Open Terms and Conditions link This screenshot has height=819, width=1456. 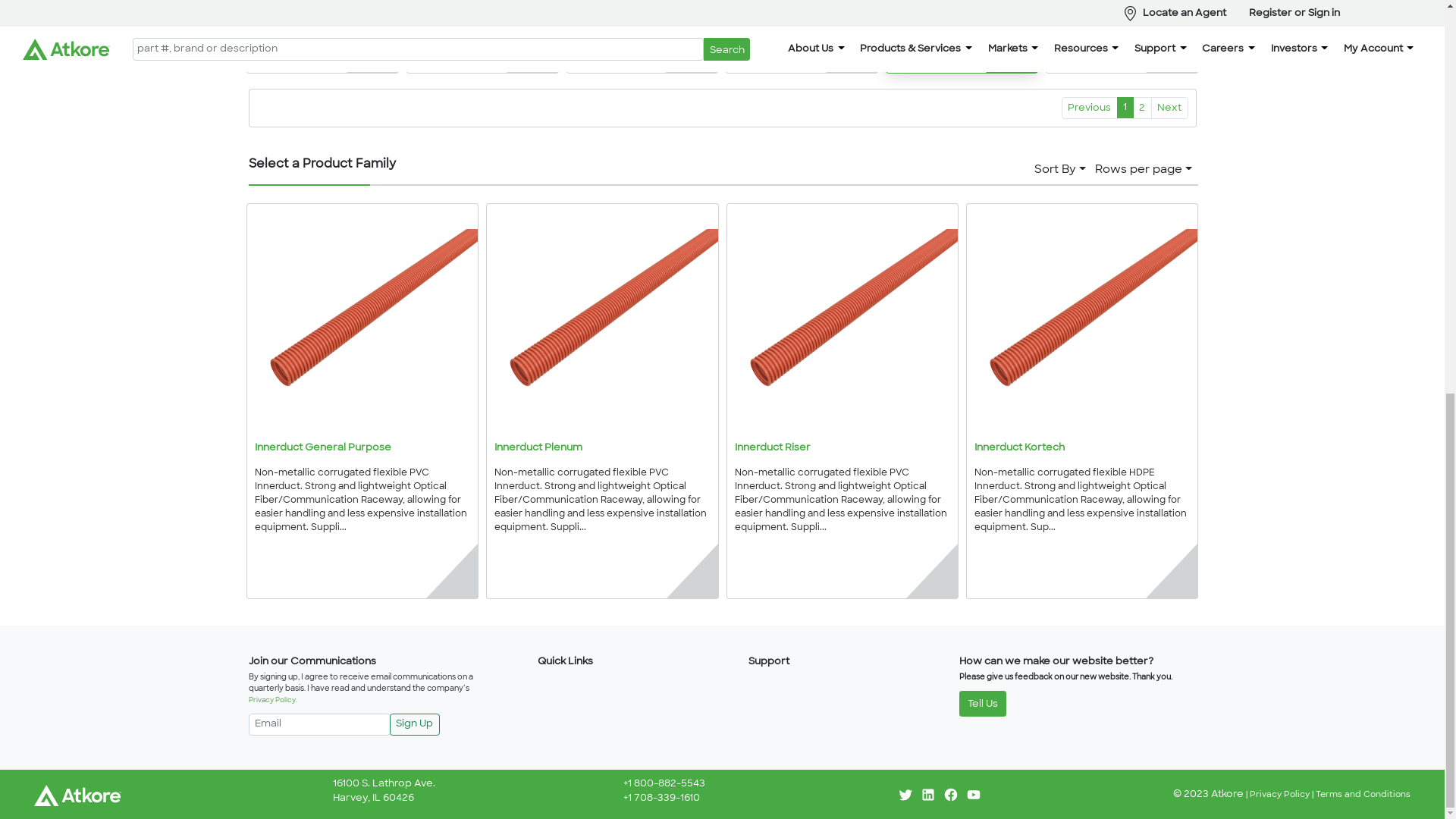(1363, 795)
